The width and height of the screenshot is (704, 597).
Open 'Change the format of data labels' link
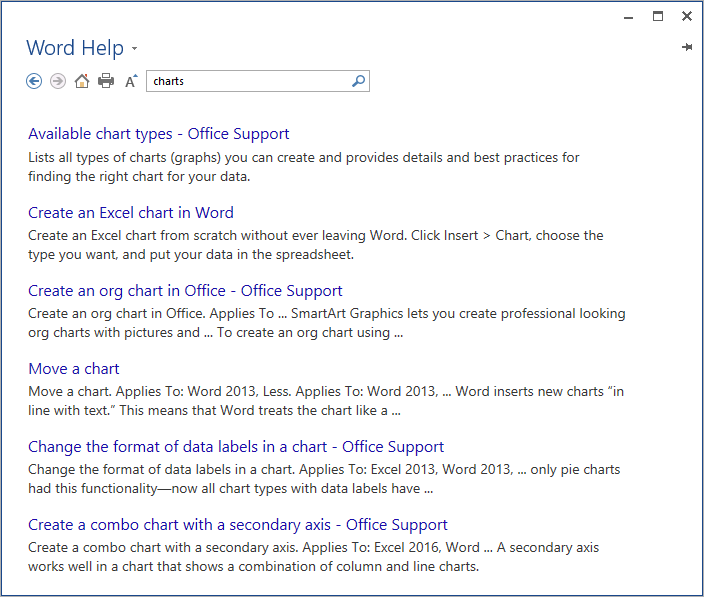pyautogui.click(x=236, y=447)
